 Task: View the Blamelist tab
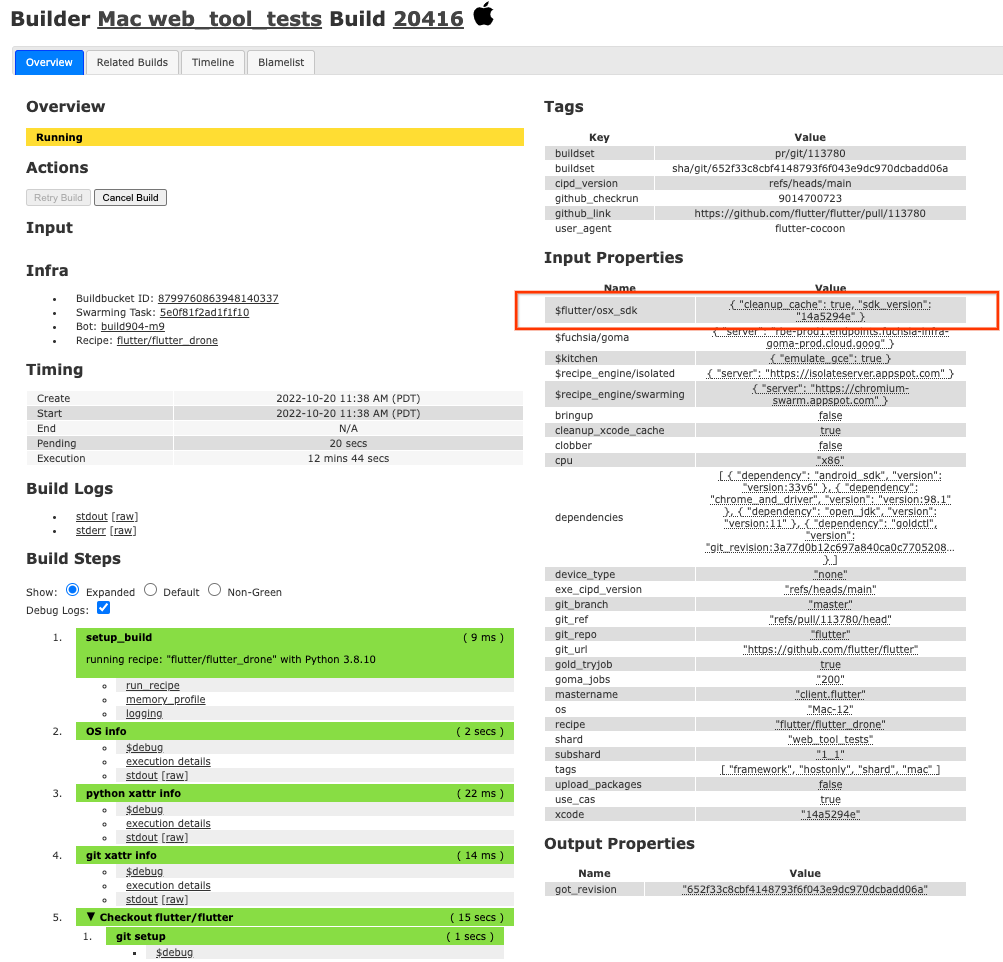(x=279, y=62)
